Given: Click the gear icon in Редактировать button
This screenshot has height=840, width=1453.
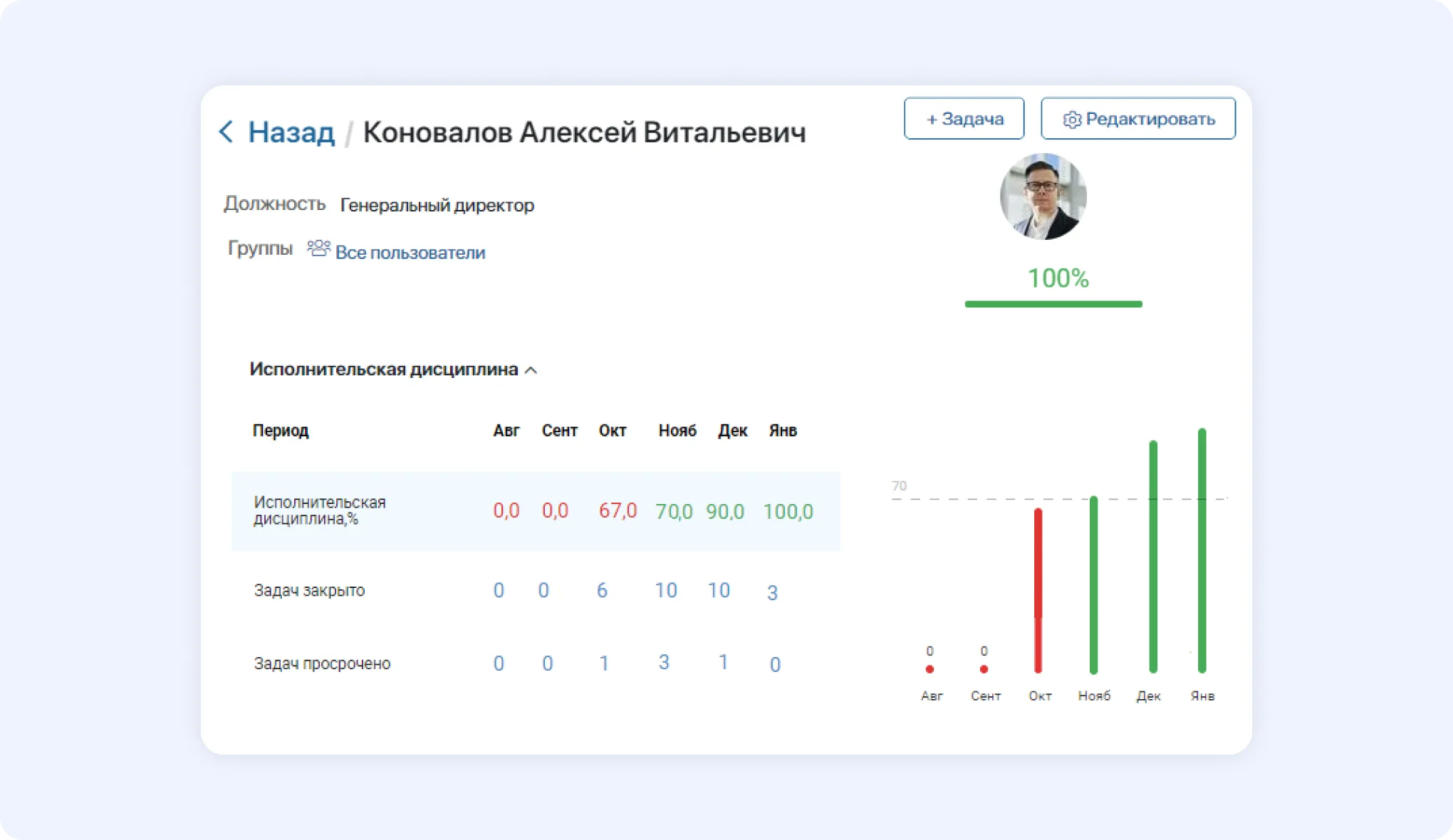Looking at the screenshot, I should click(x=1072, y=120).
